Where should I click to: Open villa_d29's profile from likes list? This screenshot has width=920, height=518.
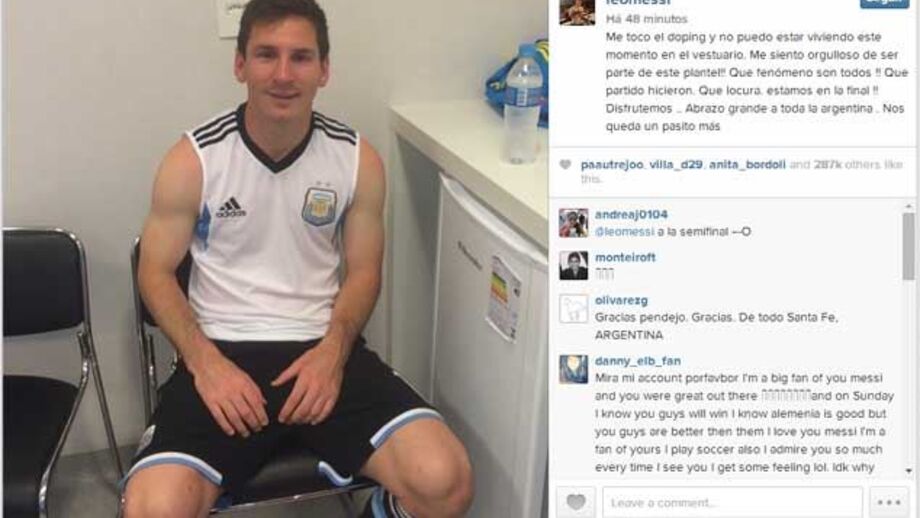tap(676, 165)
